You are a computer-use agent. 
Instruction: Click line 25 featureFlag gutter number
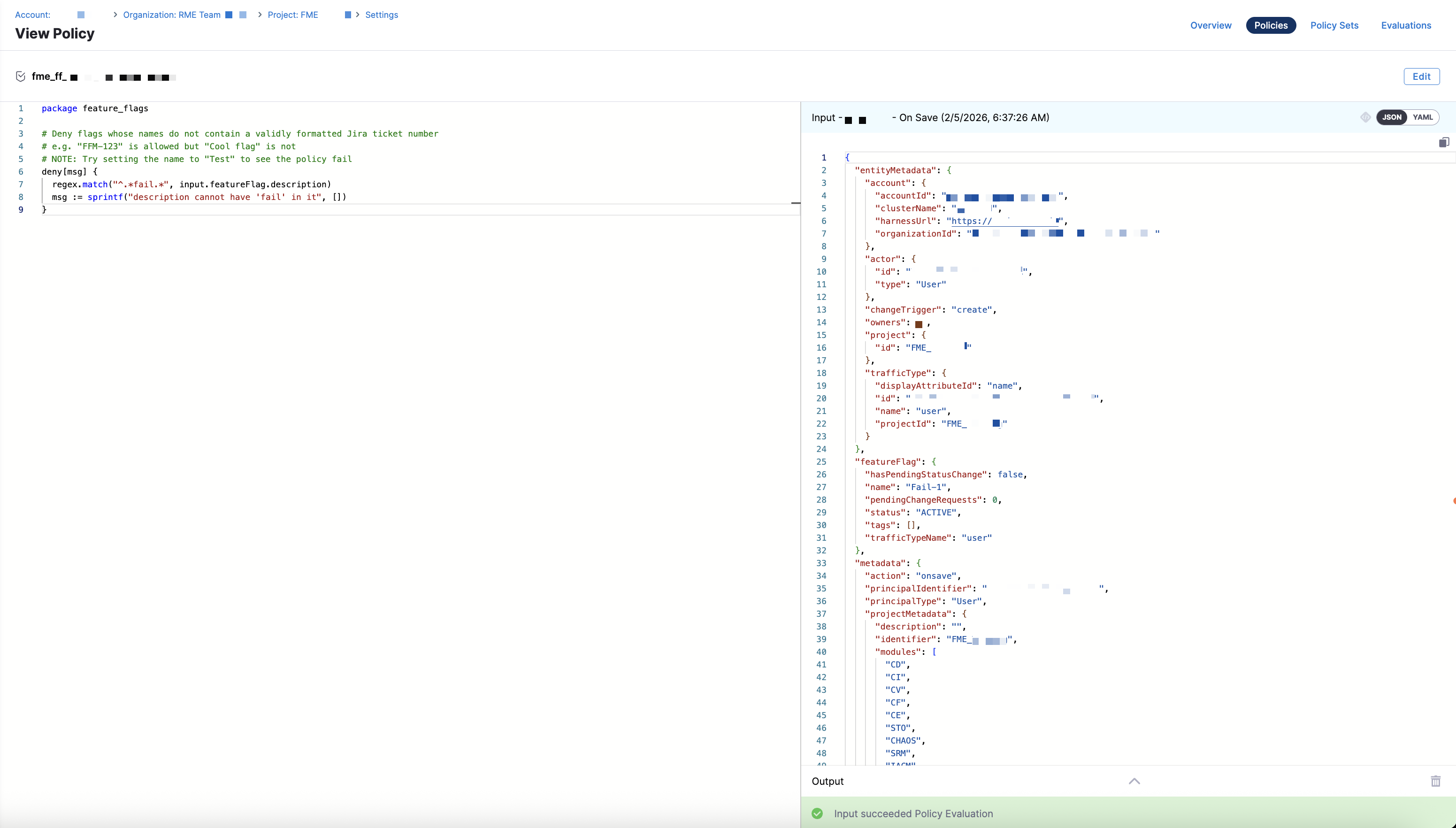[821, 462]
